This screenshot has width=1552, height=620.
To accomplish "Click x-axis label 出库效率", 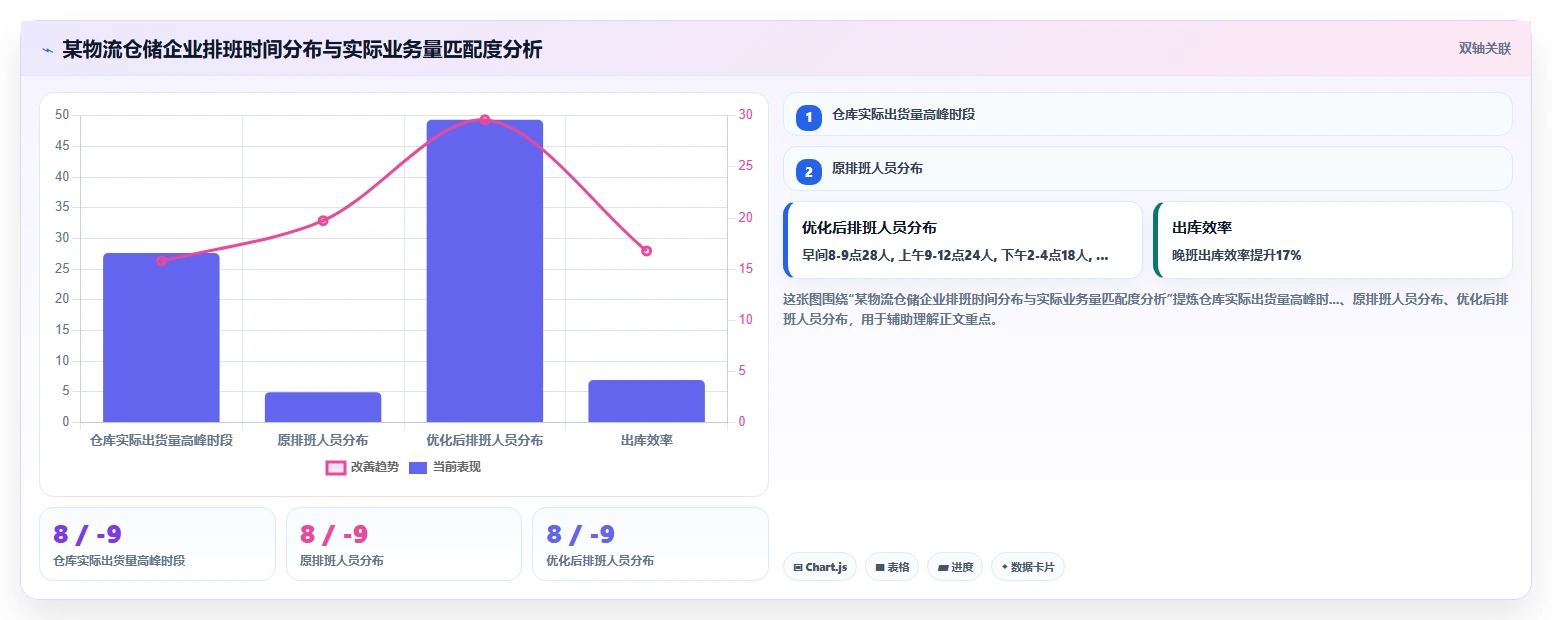I will click(646, 440).
